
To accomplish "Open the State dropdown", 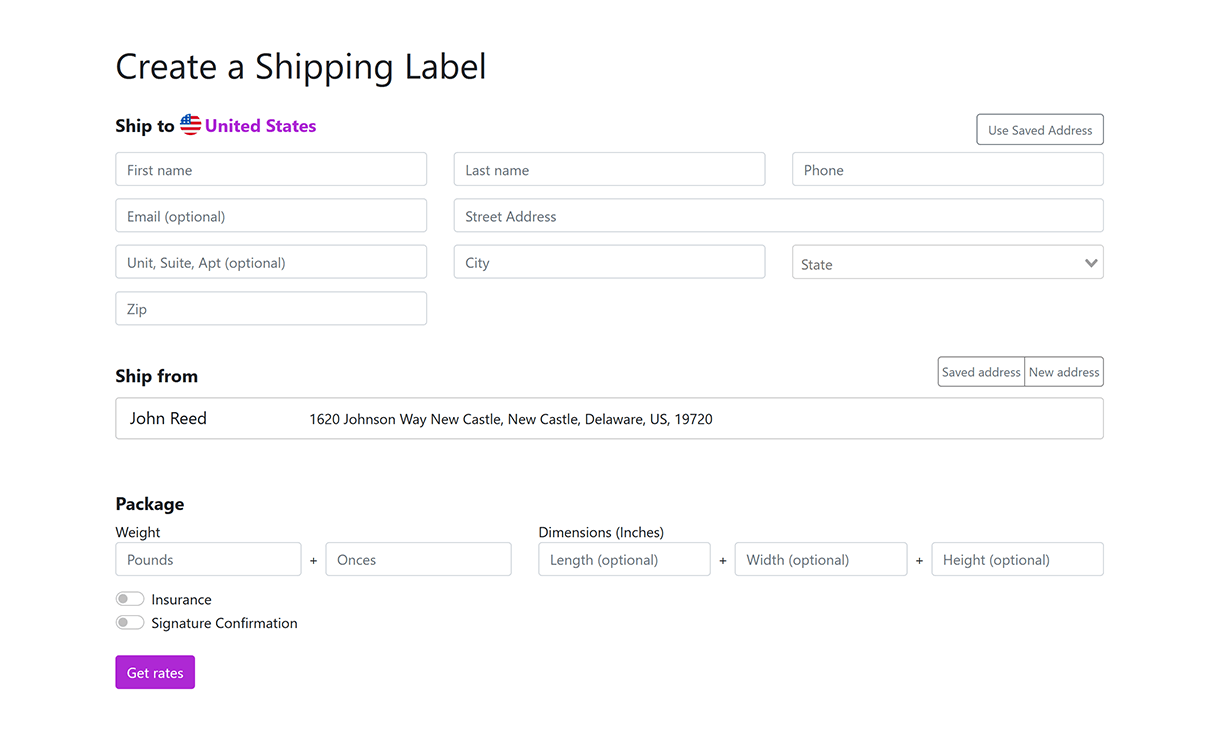I will tap(948, 263).
